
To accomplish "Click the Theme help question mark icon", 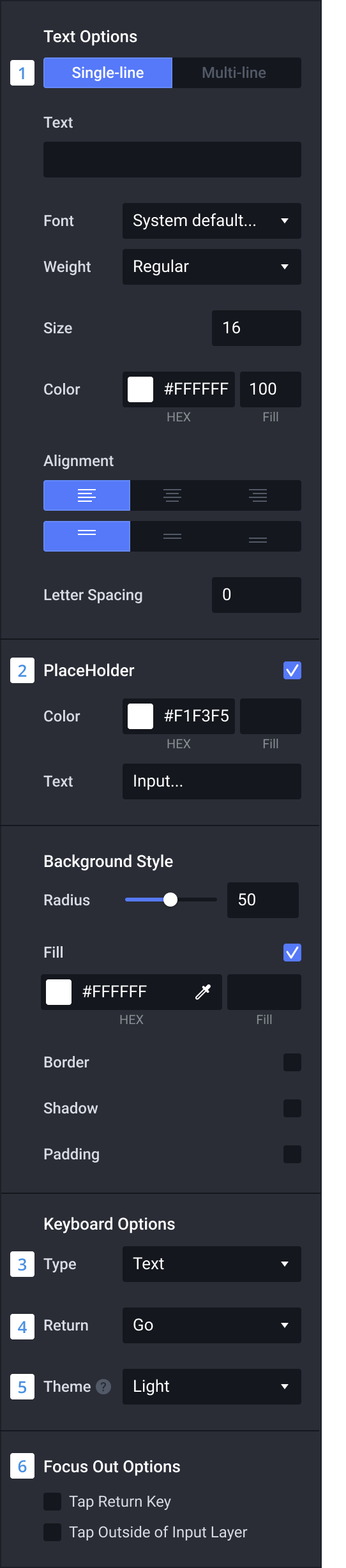I will pos(103,1387).
